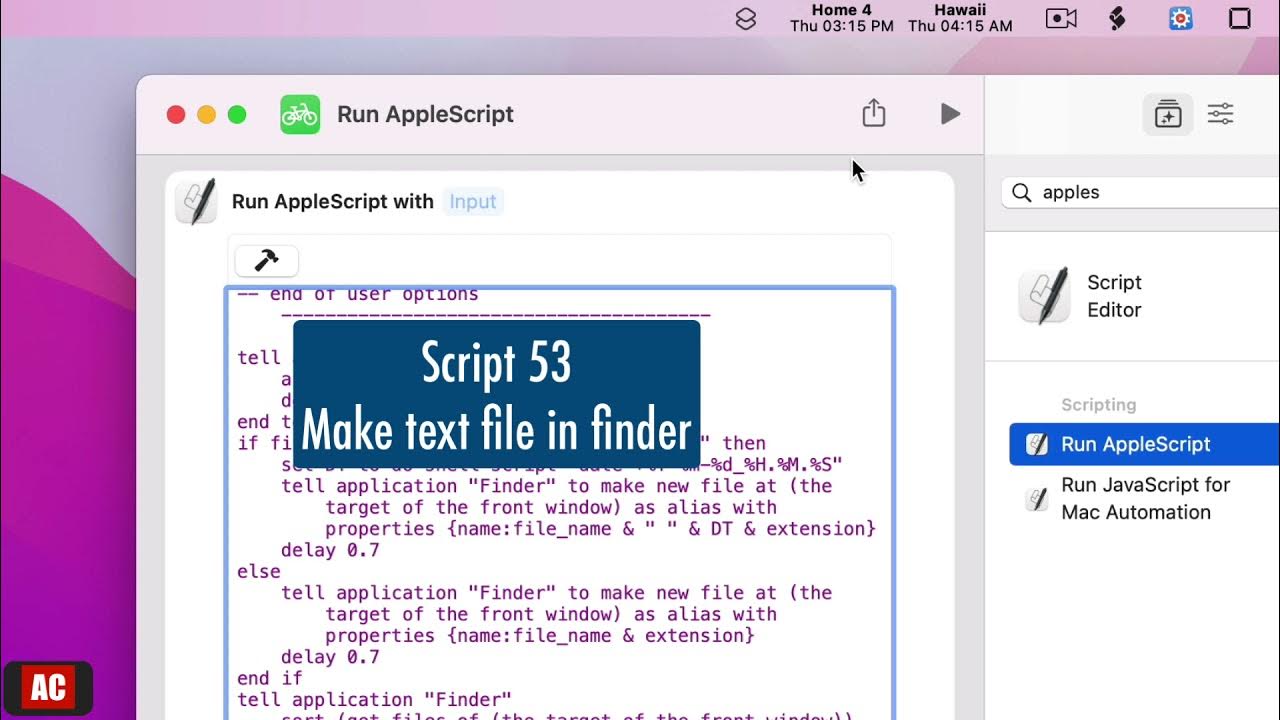The height and width of the screenshot is (720, 1280).
Task: Click the AppleScript action icon beside title
Action: [x=196, y=201]
